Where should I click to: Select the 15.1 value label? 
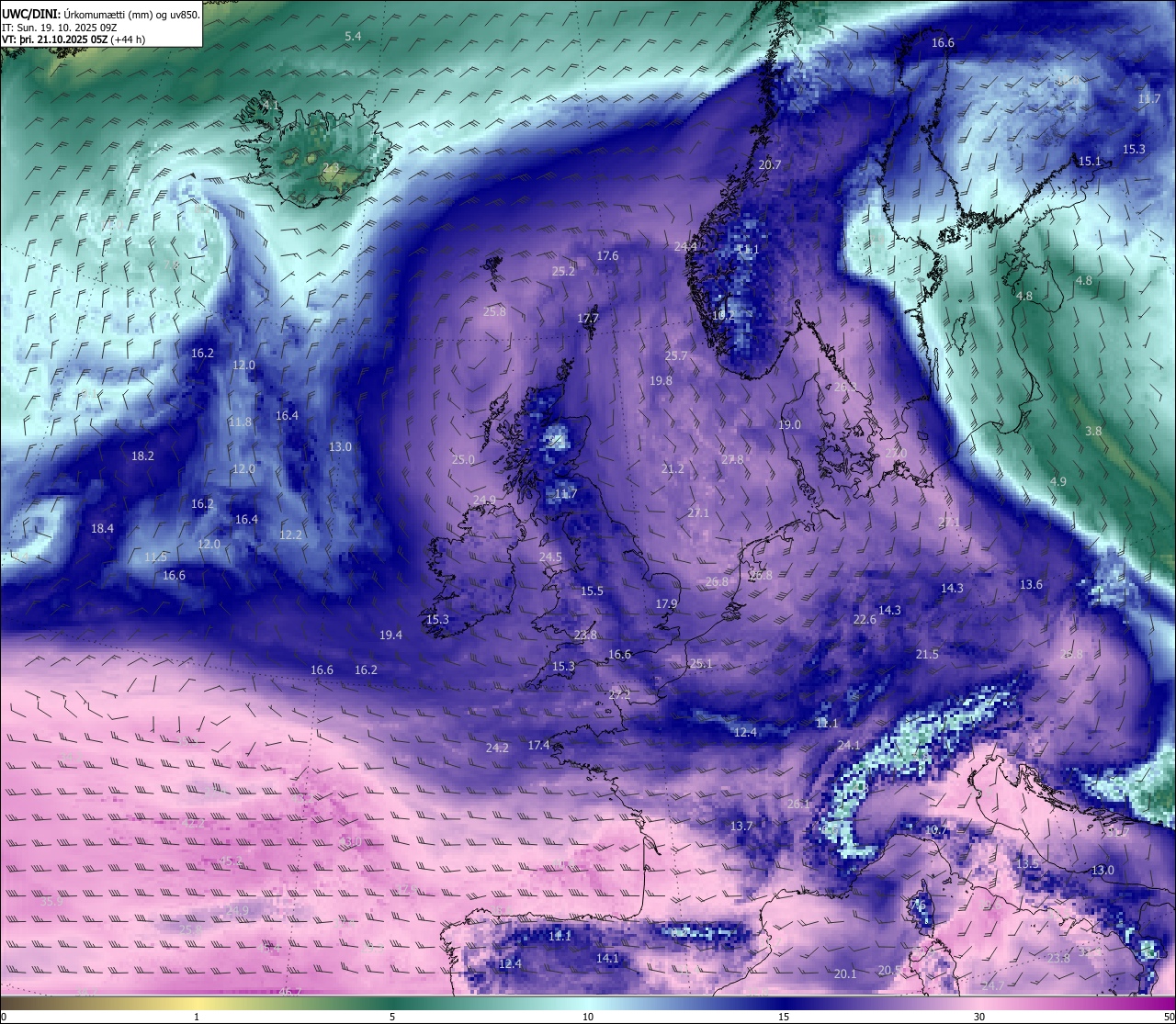coord(1090,161)
